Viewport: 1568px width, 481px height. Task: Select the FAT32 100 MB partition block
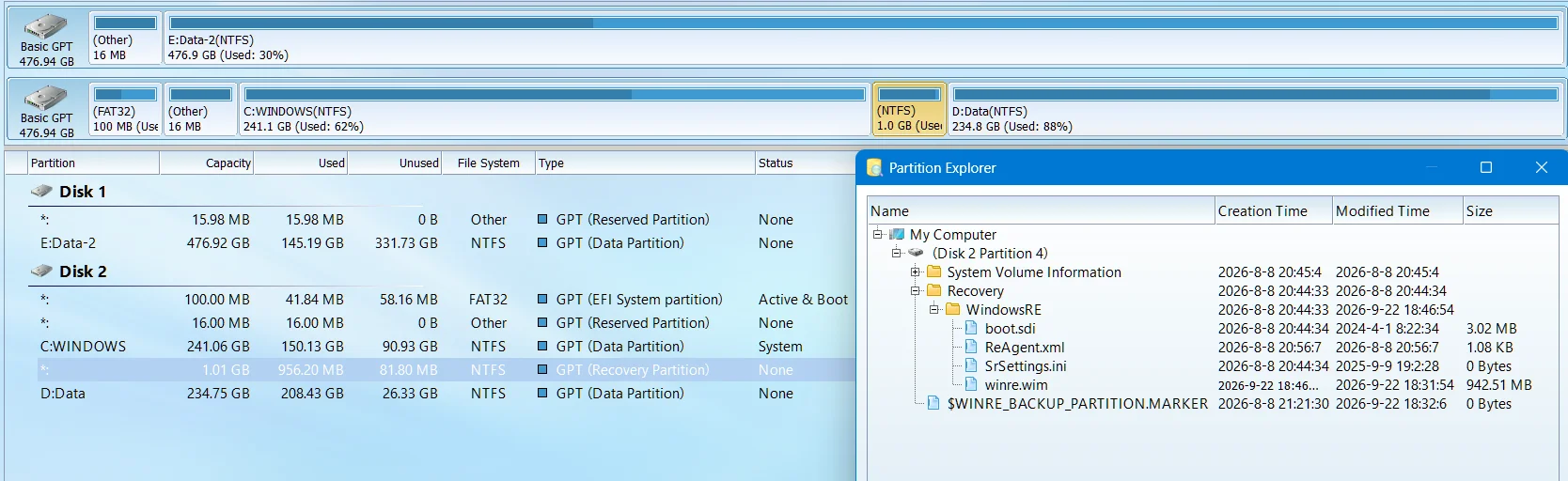pyautogui.click(x=125, y=109)
